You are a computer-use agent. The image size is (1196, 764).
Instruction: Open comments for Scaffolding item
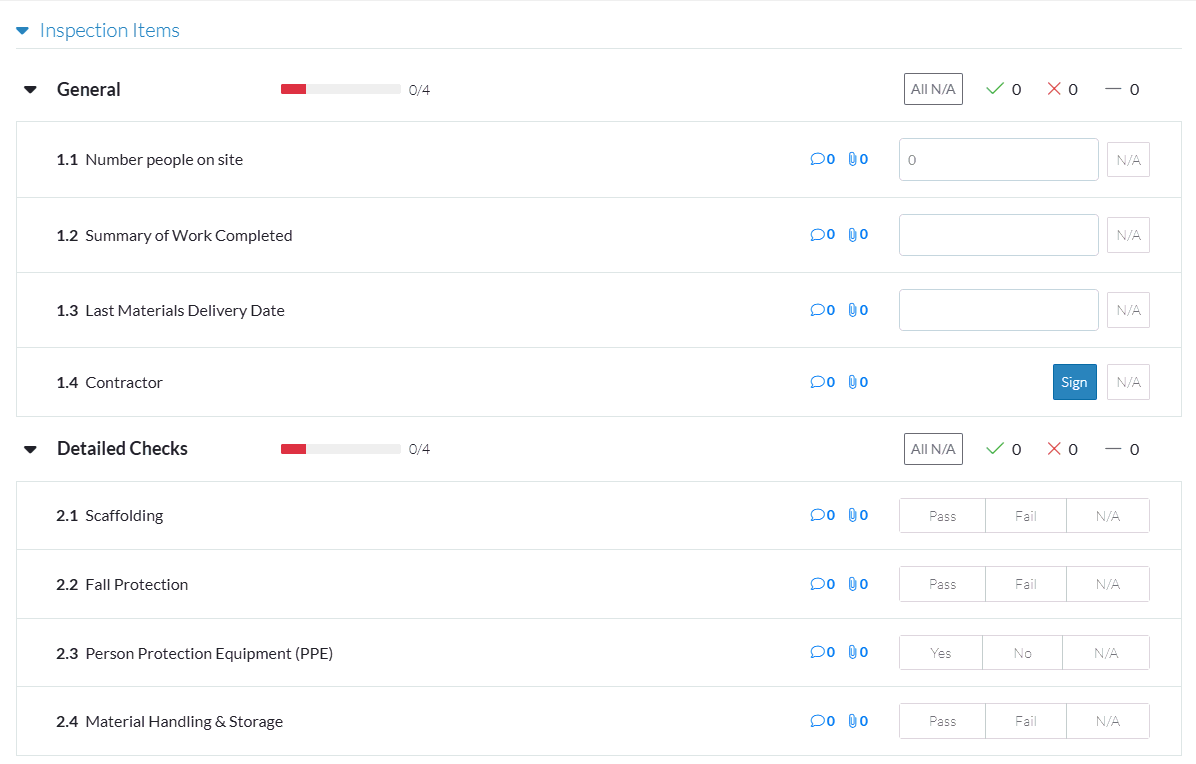click(822, 516)
